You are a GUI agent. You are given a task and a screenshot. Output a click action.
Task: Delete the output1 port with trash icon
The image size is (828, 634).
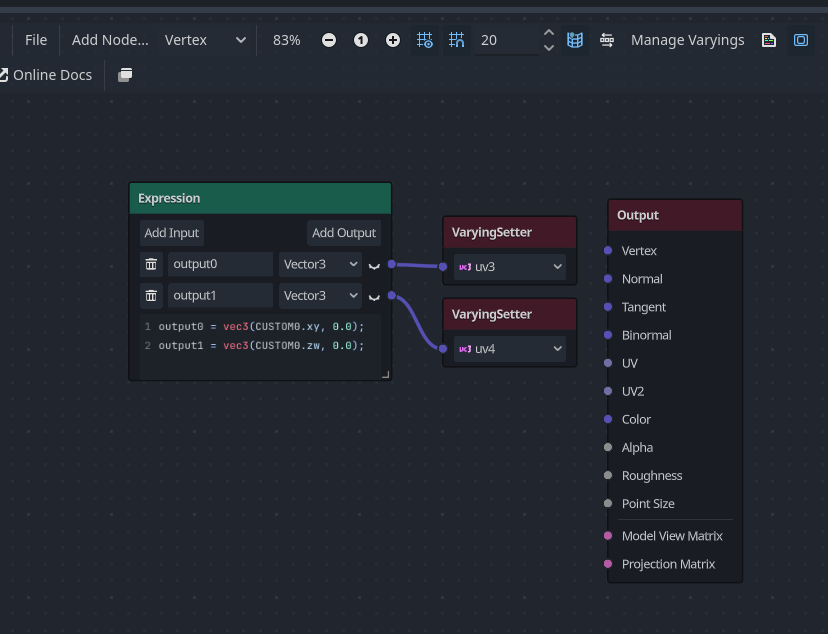(151, 296)
